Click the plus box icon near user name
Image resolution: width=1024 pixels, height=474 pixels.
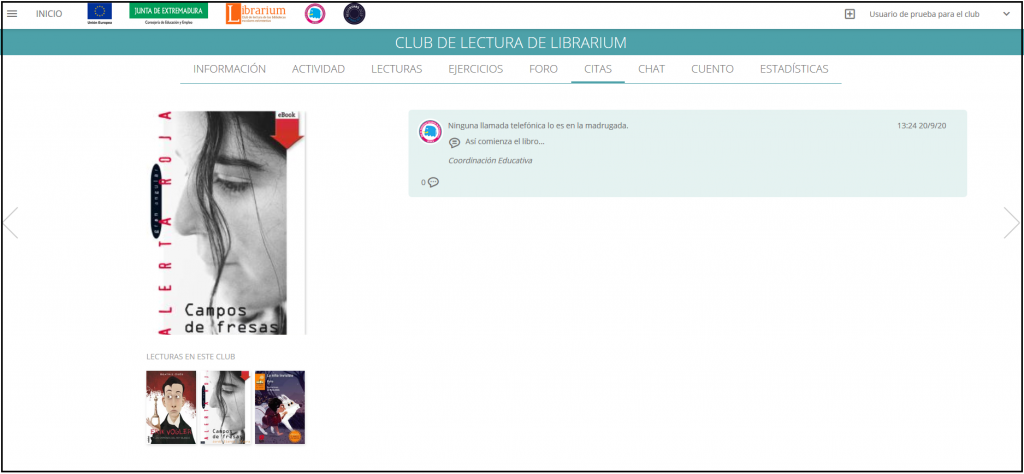pos(850,14)
